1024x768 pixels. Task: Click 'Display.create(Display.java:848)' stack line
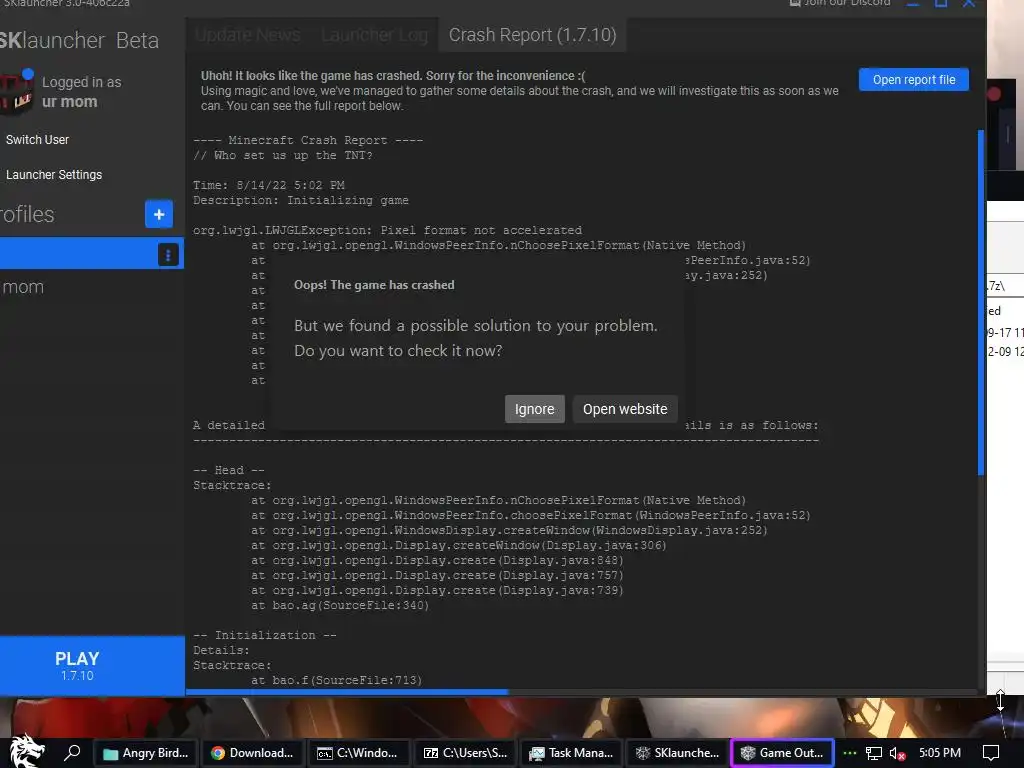[437, 560]
